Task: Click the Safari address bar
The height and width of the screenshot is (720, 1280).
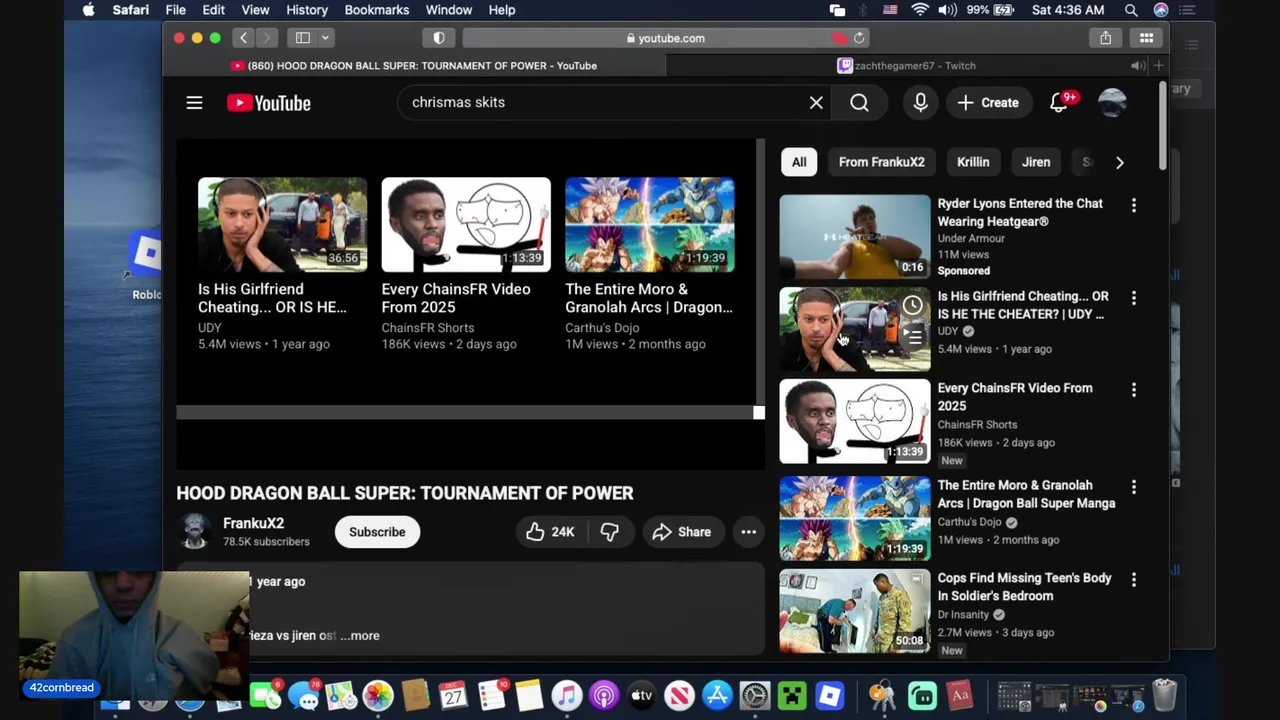Action: pyautogui.click(x=665, y=38)
